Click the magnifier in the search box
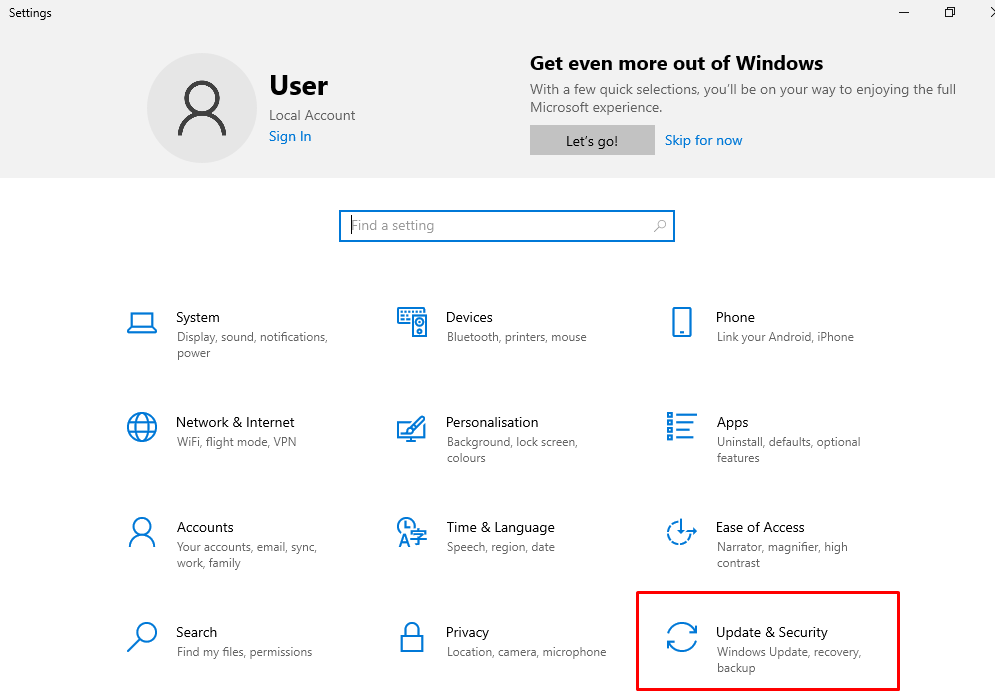The width and height of the screenshot is (995, 698). [x=660, y=225]
